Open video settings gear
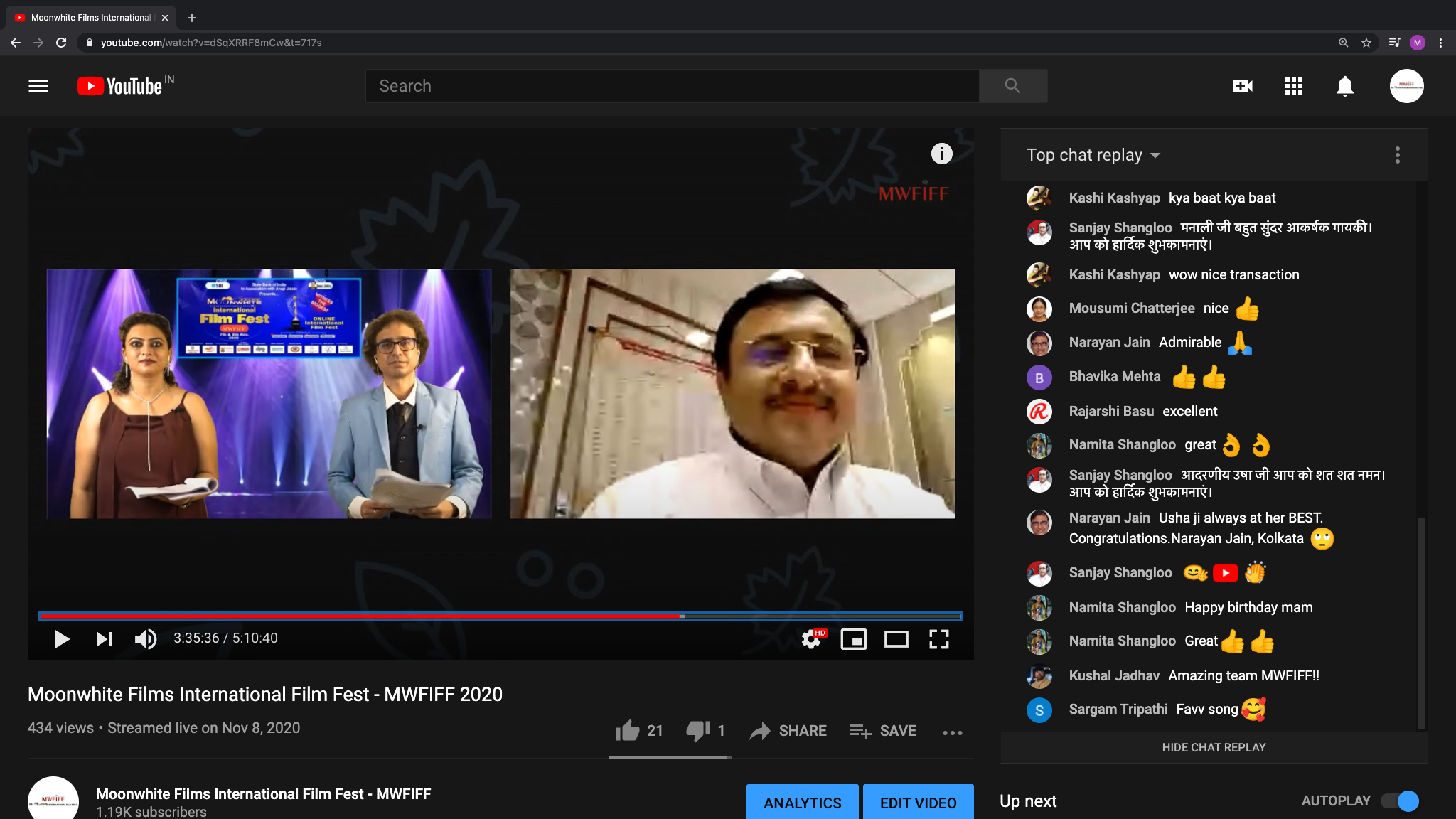1456x819 pixels. 812,638
